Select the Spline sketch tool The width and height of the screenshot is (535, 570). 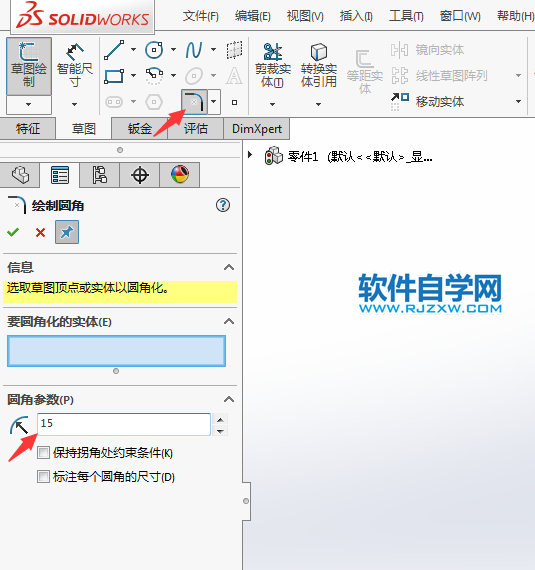[x=194, y=50]
